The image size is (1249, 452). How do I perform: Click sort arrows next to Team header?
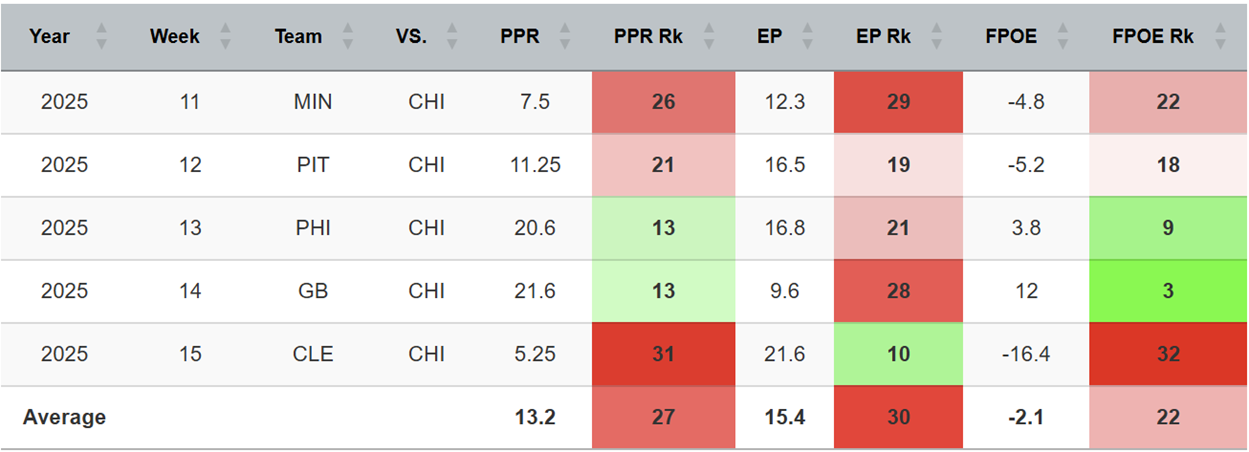(x=347, y=37)
